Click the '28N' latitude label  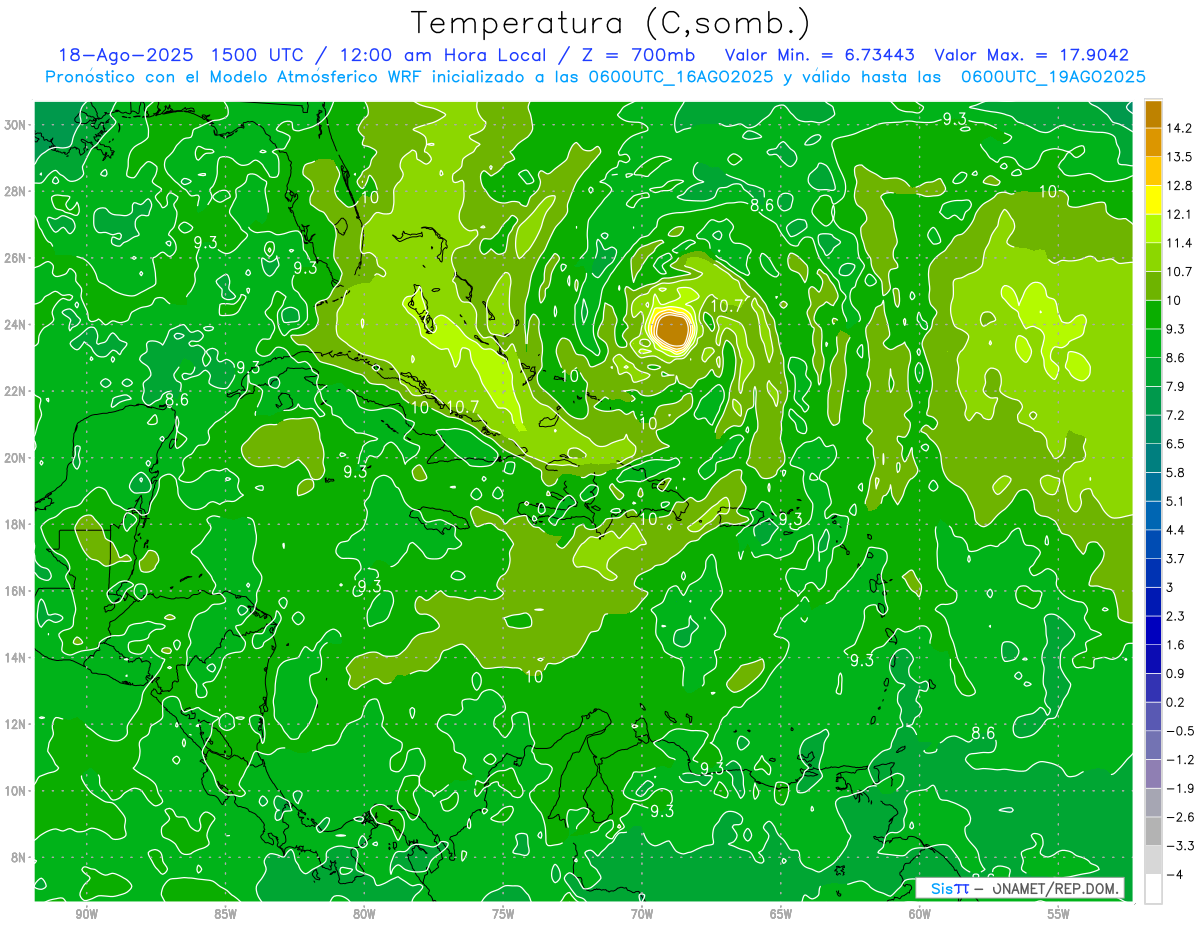(16, 191)
